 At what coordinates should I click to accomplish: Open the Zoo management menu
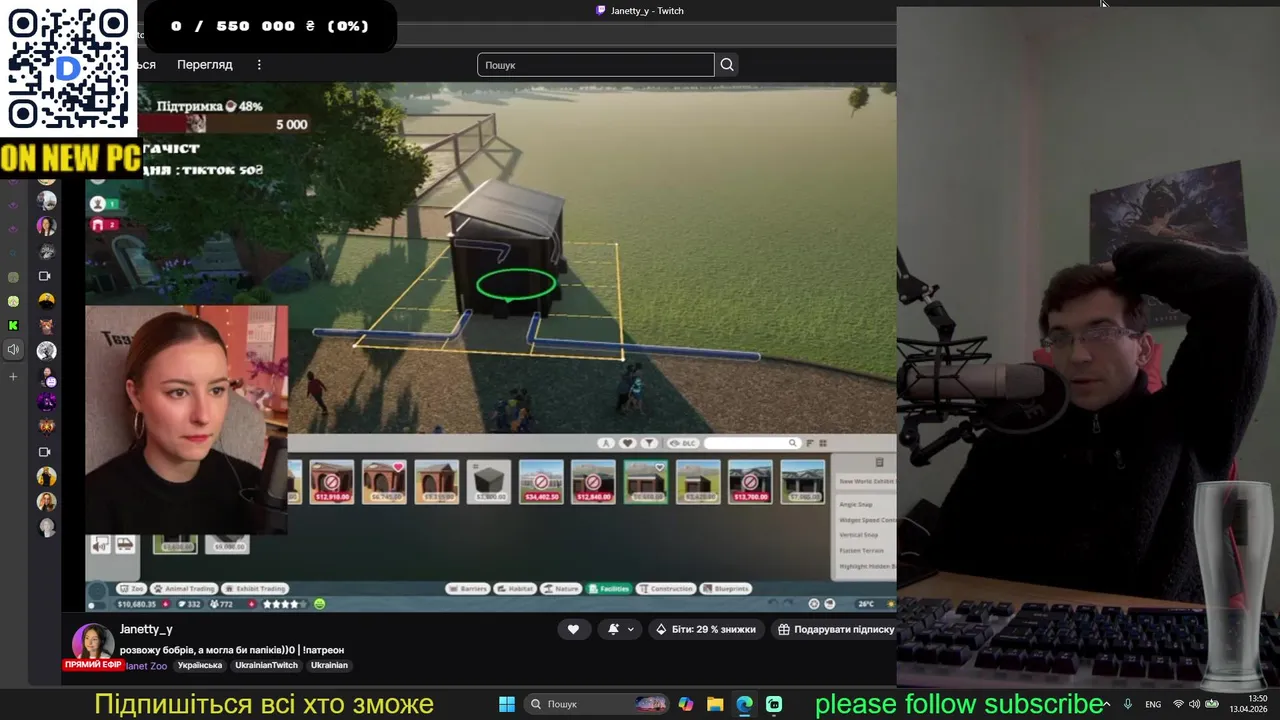(x=131, y=588)
